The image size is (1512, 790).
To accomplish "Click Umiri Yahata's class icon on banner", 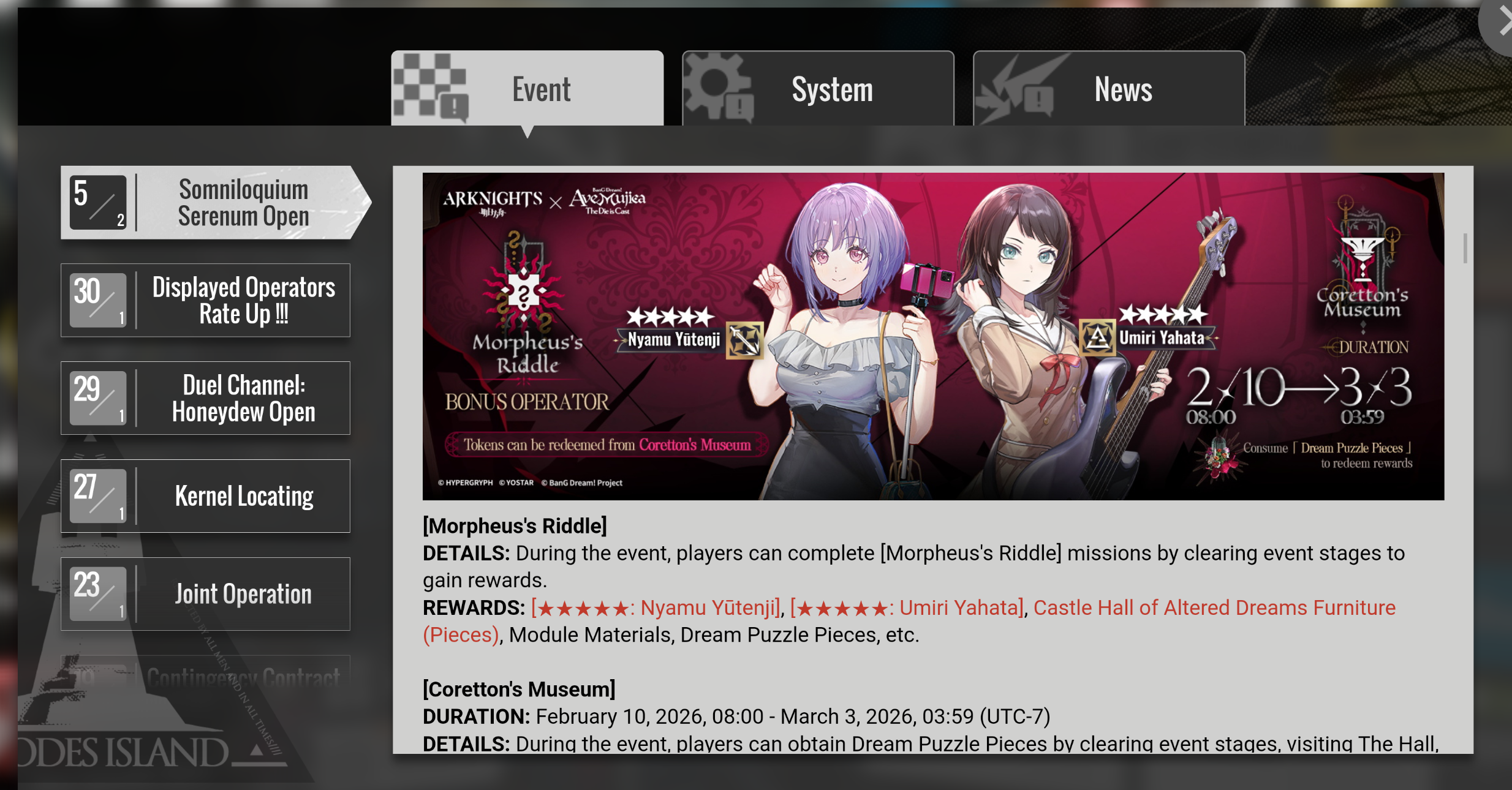I will point(1097,337).
